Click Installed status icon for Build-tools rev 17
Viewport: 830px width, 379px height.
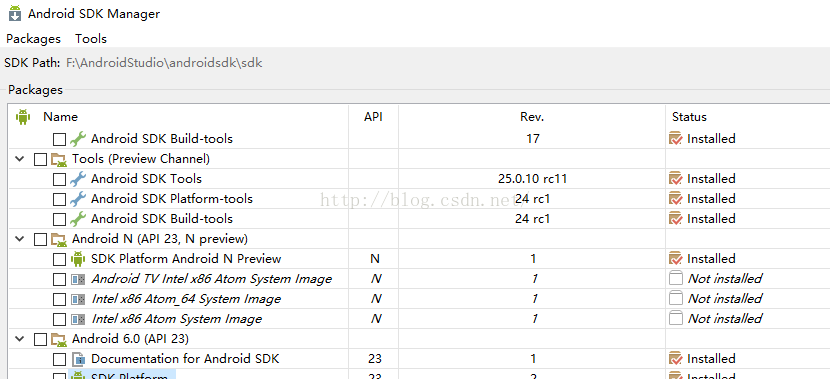click(676, 139)
